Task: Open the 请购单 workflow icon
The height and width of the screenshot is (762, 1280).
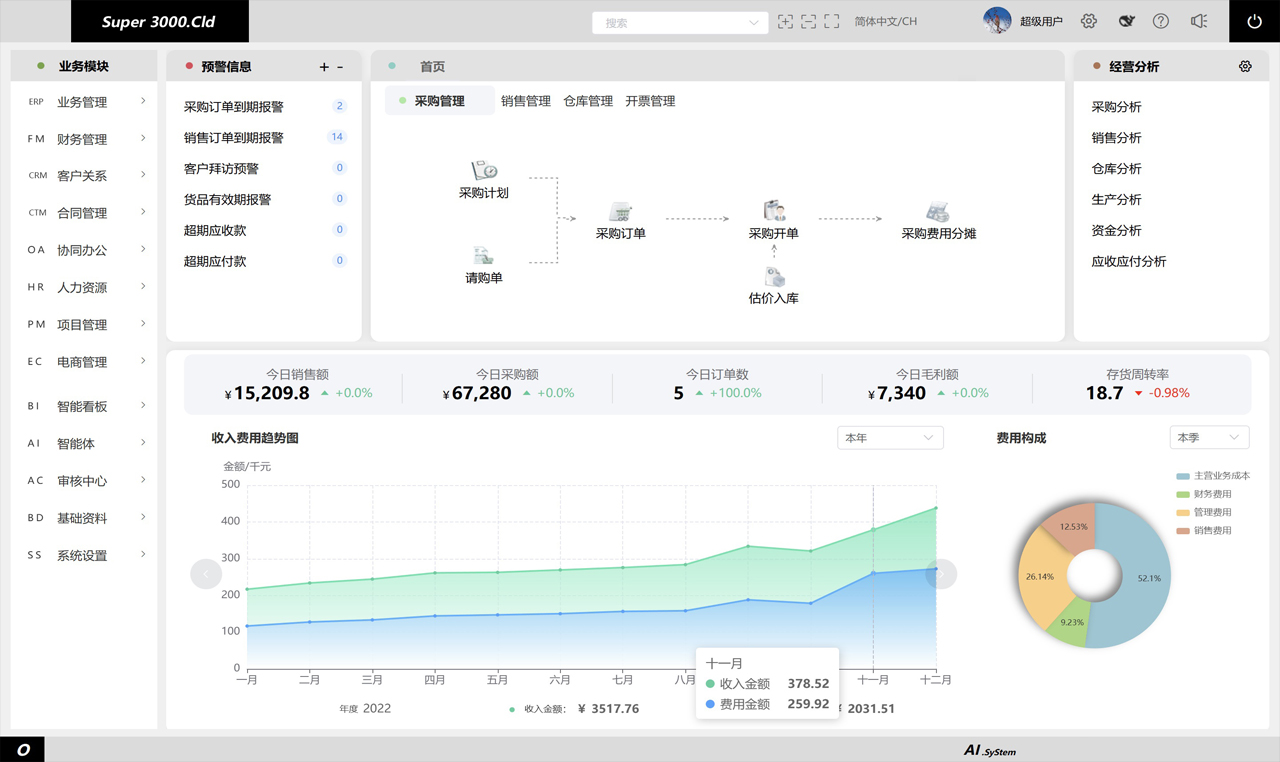Action: click(x=483, y=255)
